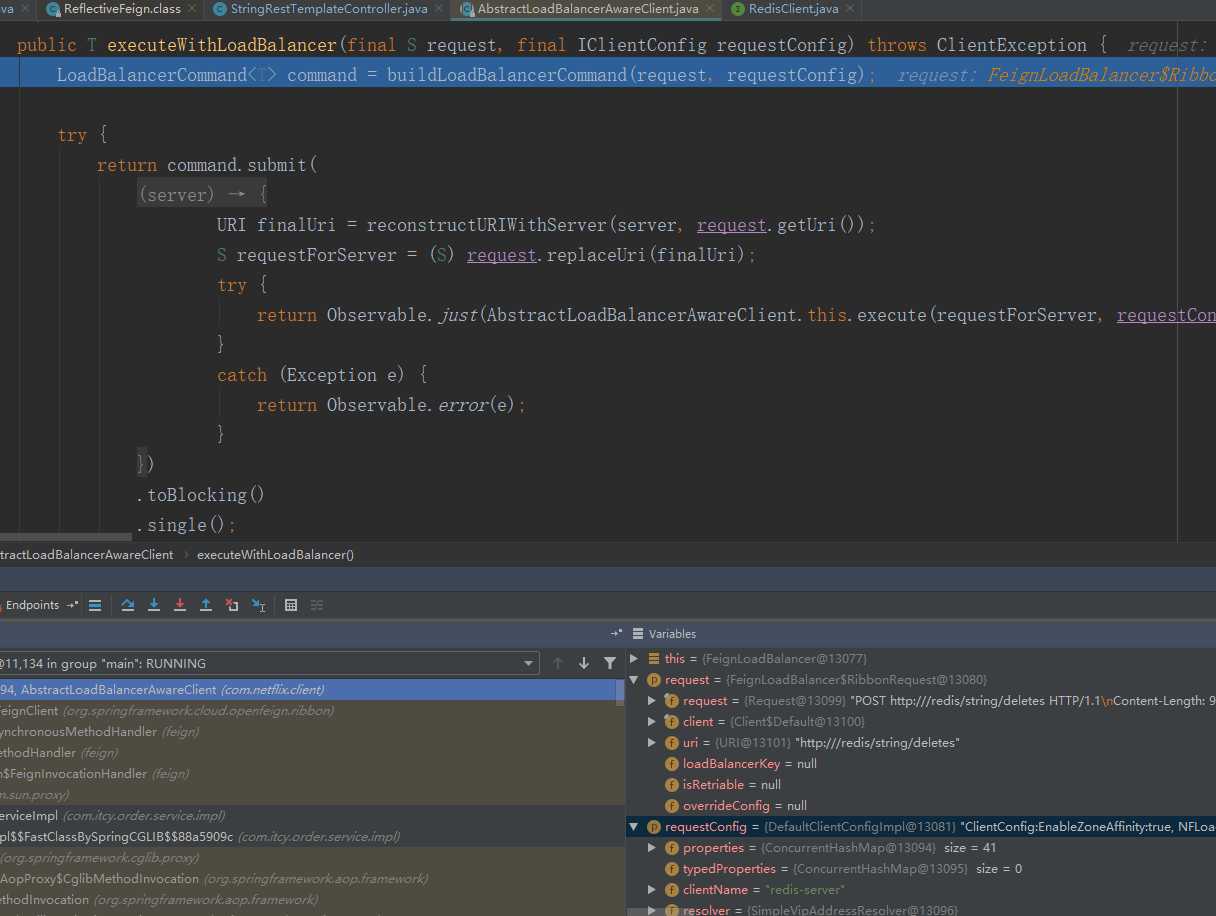Open the Evaluate Expression calculator icon
Screen dimensions: 1216x916
click(291, 605)
